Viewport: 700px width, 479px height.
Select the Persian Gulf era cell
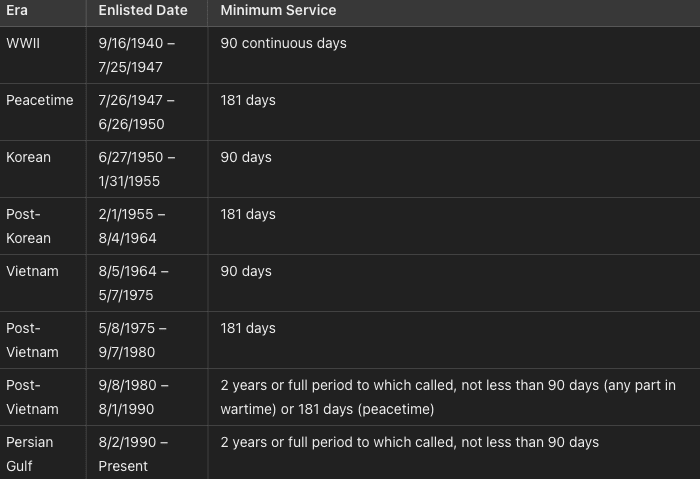point(30,453)
